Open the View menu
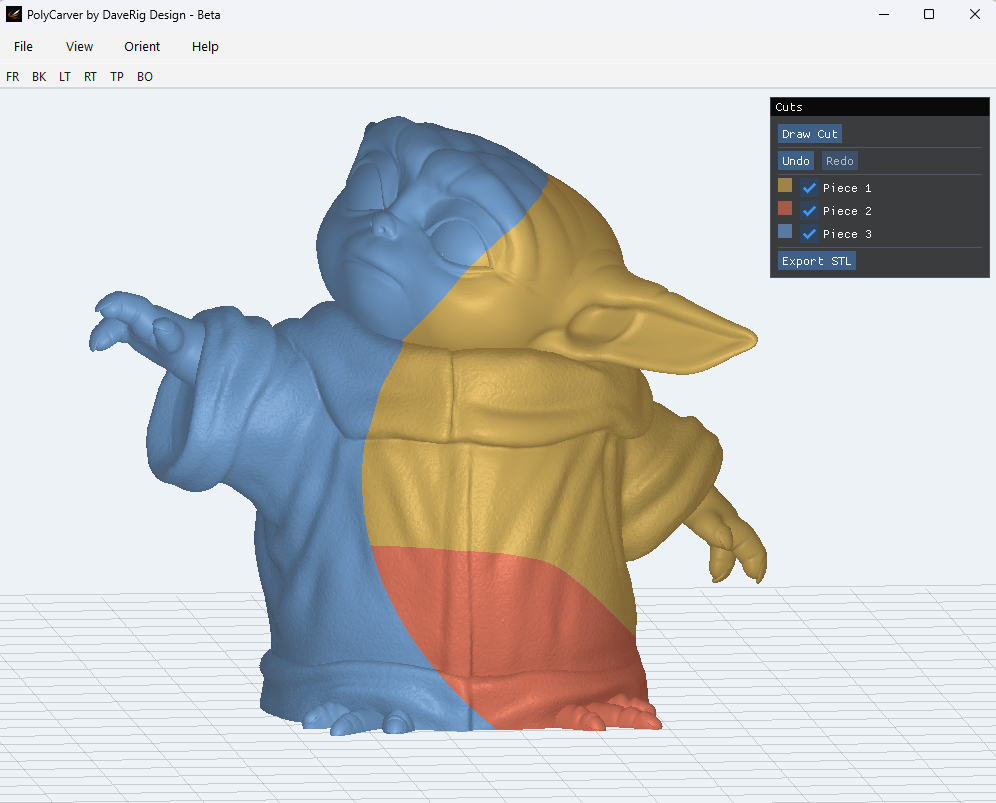The image size is (996, 803). [79, 46]
